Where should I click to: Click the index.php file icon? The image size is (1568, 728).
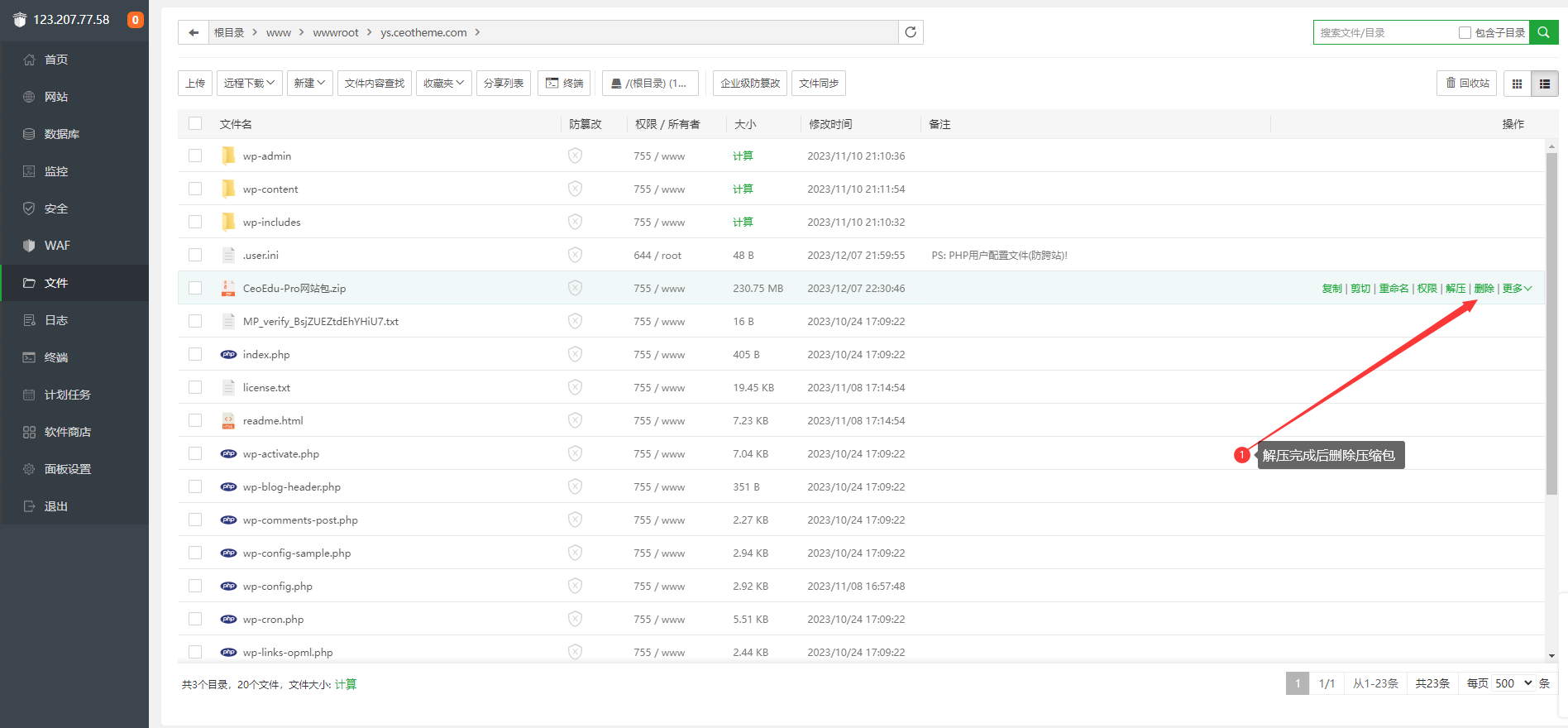pyautogui.click(x=228, y=354)
